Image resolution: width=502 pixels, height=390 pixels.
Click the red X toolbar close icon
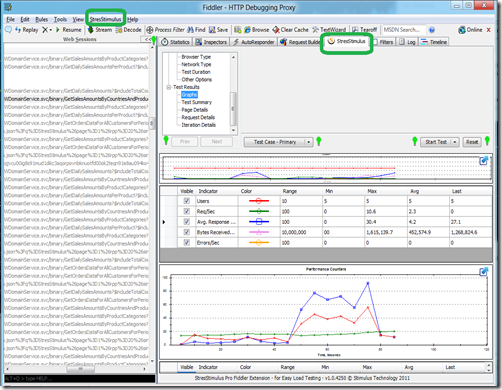(x=489, y=30)
